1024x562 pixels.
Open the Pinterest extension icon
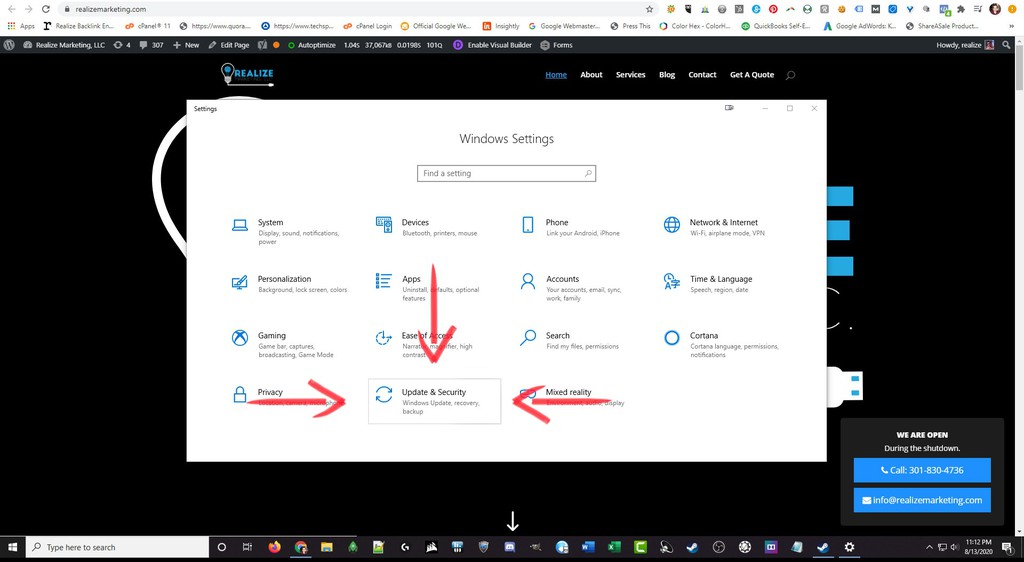pyautogui.click(x=773, y=9)
